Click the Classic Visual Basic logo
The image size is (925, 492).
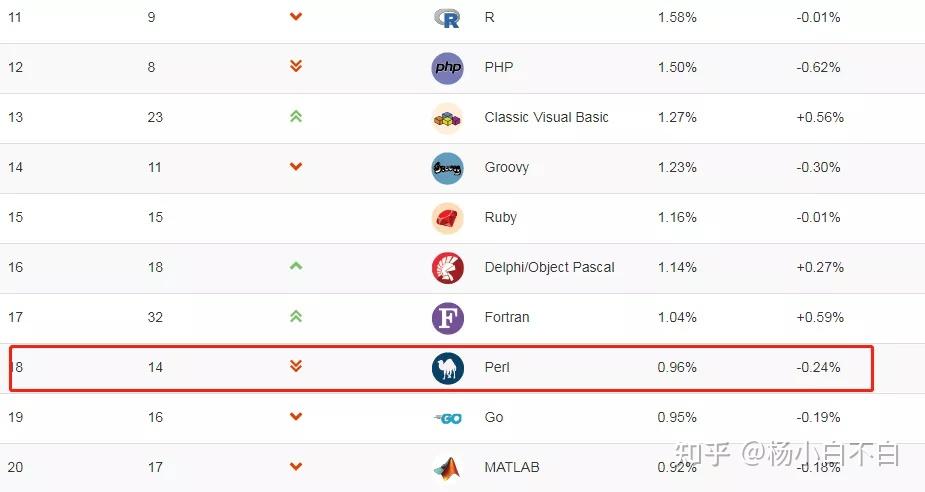coord(447,118)
